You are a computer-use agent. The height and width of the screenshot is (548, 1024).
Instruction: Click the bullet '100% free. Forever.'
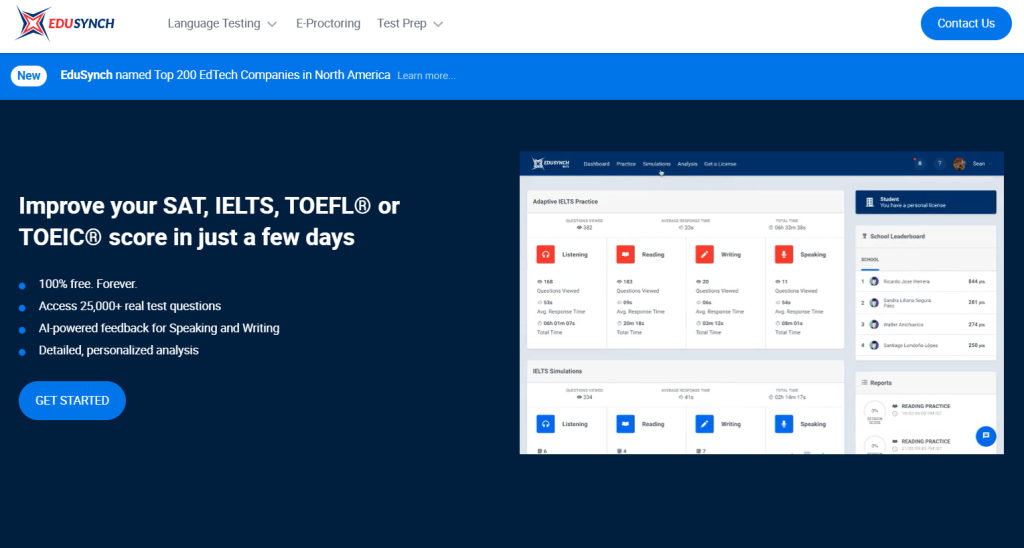point(88,284)
